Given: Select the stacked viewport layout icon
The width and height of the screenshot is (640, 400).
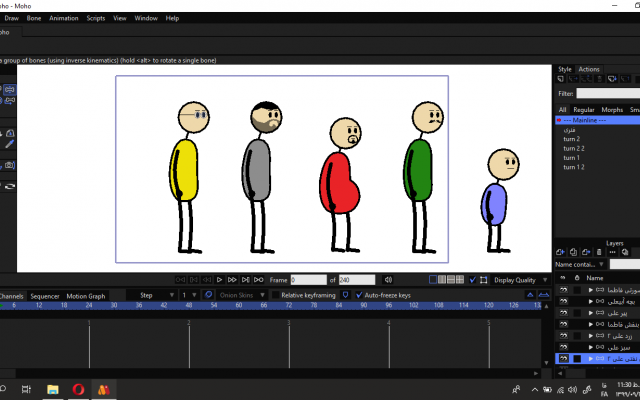Looking at the screenshot, I should (451, 280).
